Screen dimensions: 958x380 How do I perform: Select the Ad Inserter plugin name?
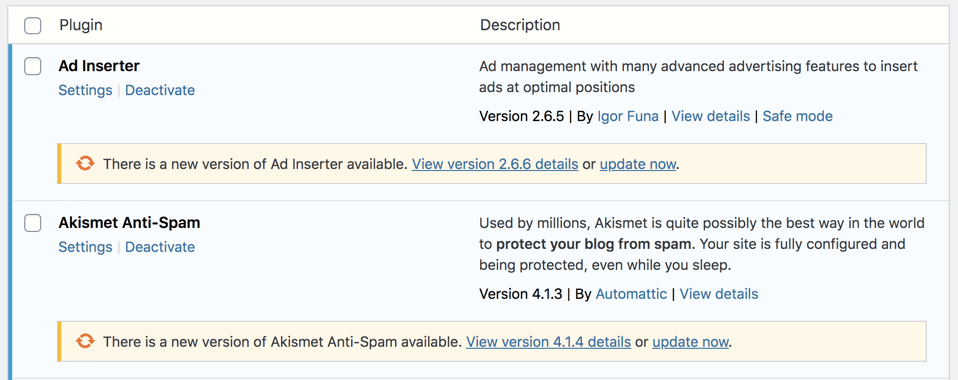tap(99, 65)
